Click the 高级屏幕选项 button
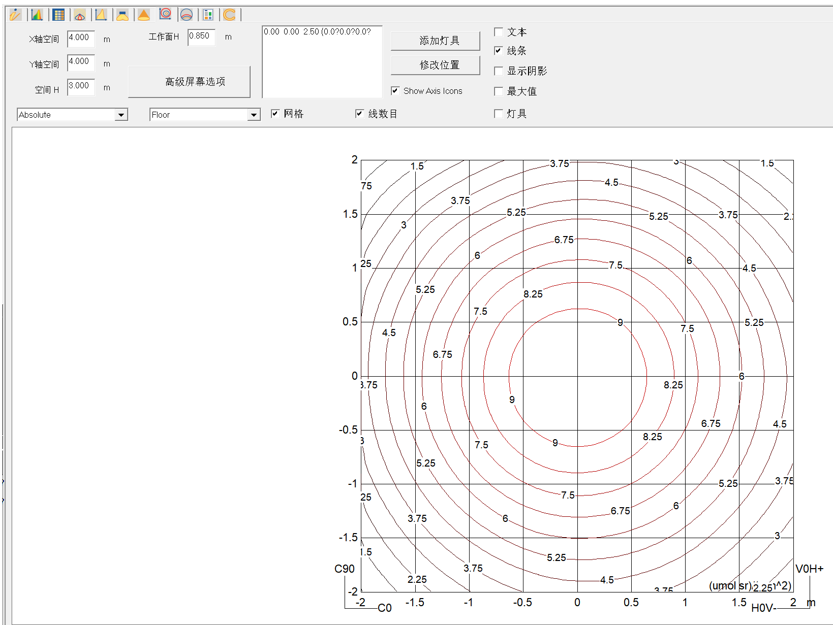This screenshot has height=625, width=836. [x=189, y=82]
